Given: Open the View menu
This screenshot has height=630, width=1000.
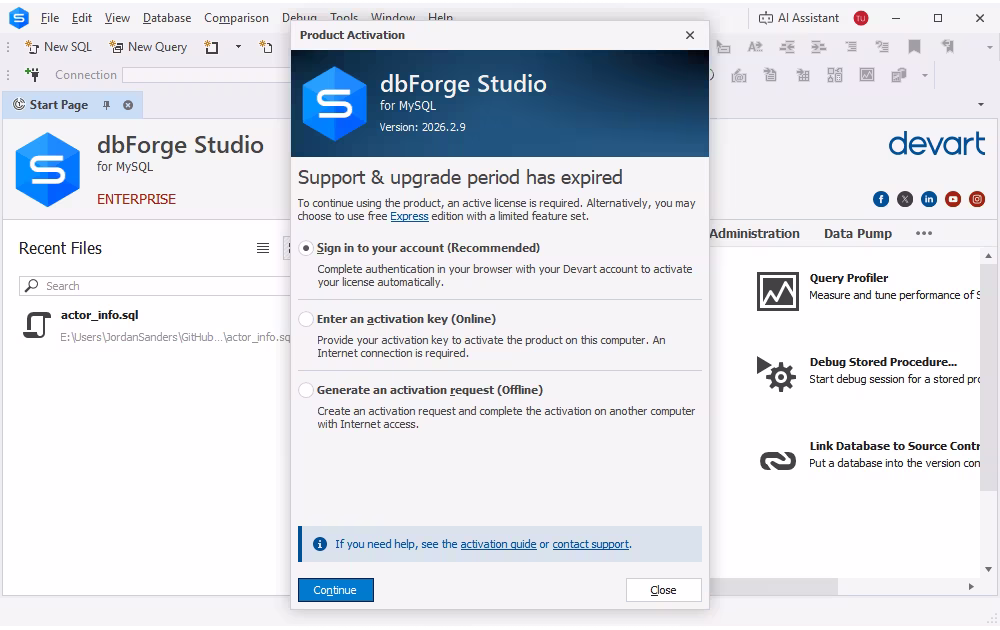Looking at the screenshot, I should tap(117, 18).
